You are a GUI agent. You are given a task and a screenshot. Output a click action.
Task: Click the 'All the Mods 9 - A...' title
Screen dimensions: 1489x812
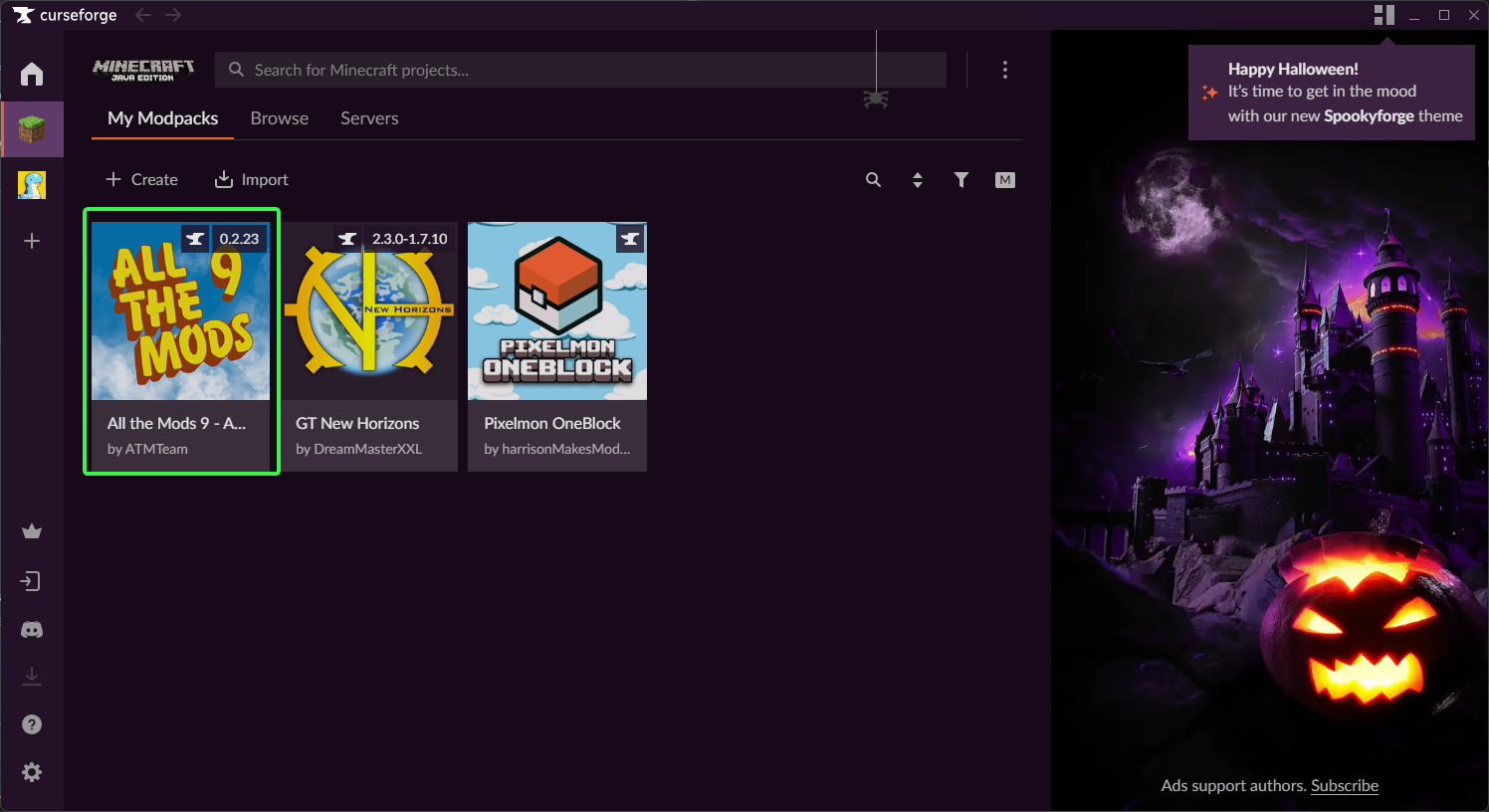pyautogui.click(x=176, y=423)
